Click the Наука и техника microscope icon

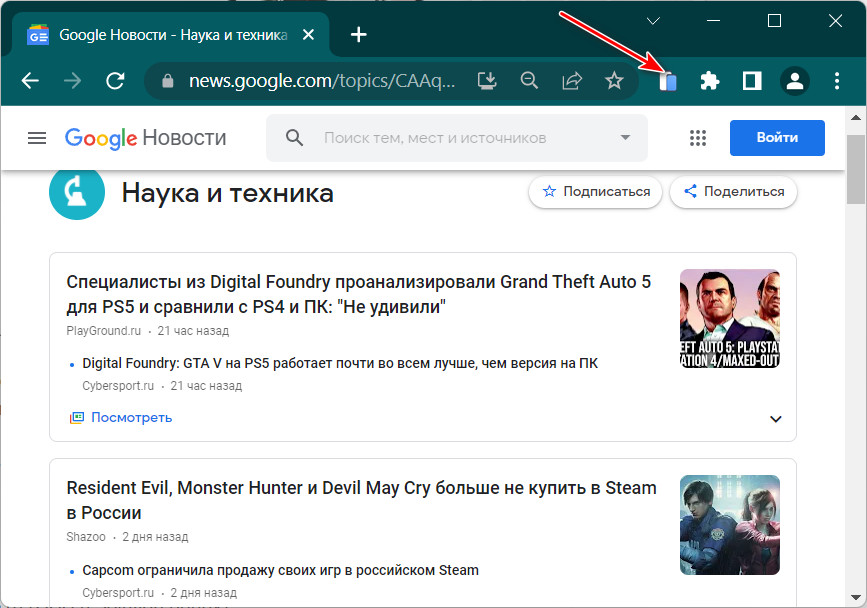coord(77,192)
